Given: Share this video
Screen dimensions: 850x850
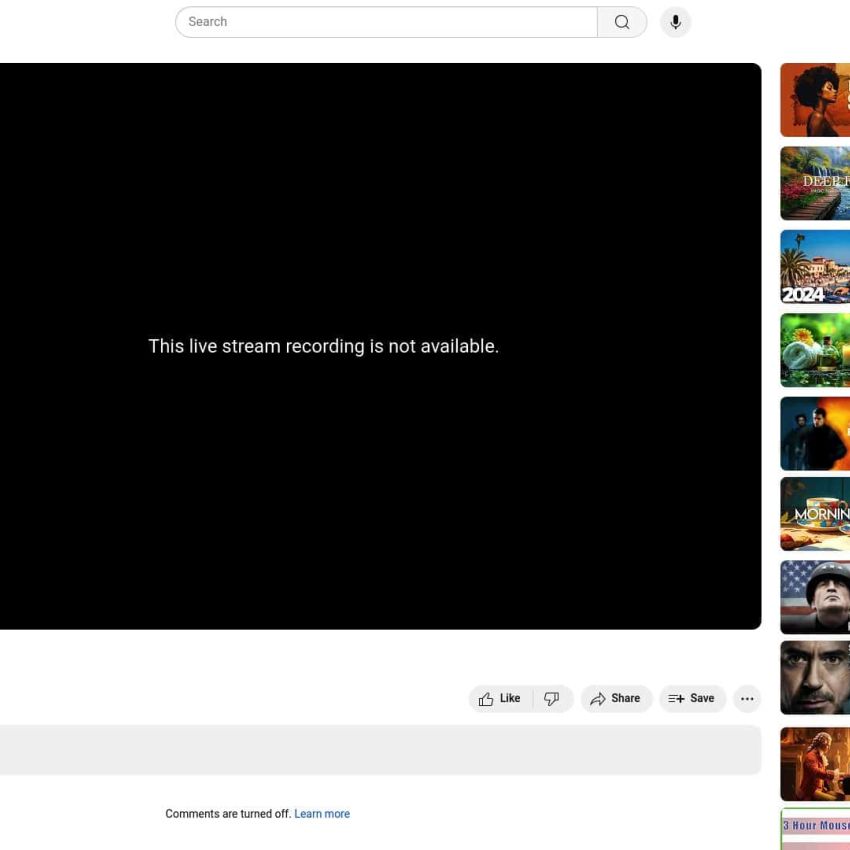Looking at the screenshot, I should click(x=616, y=699).
